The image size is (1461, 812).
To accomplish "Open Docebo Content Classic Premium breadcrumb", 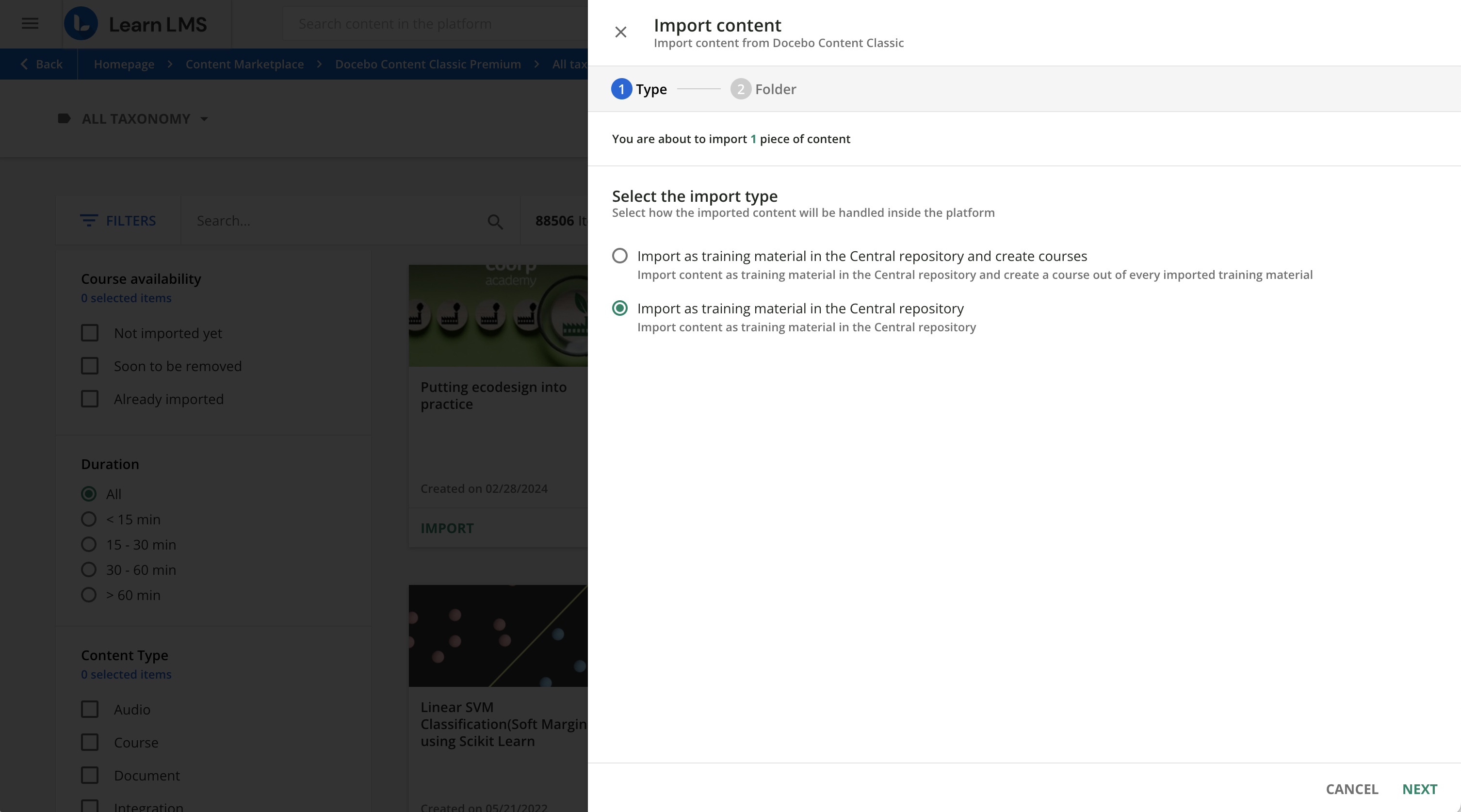I will coord(428,64).
